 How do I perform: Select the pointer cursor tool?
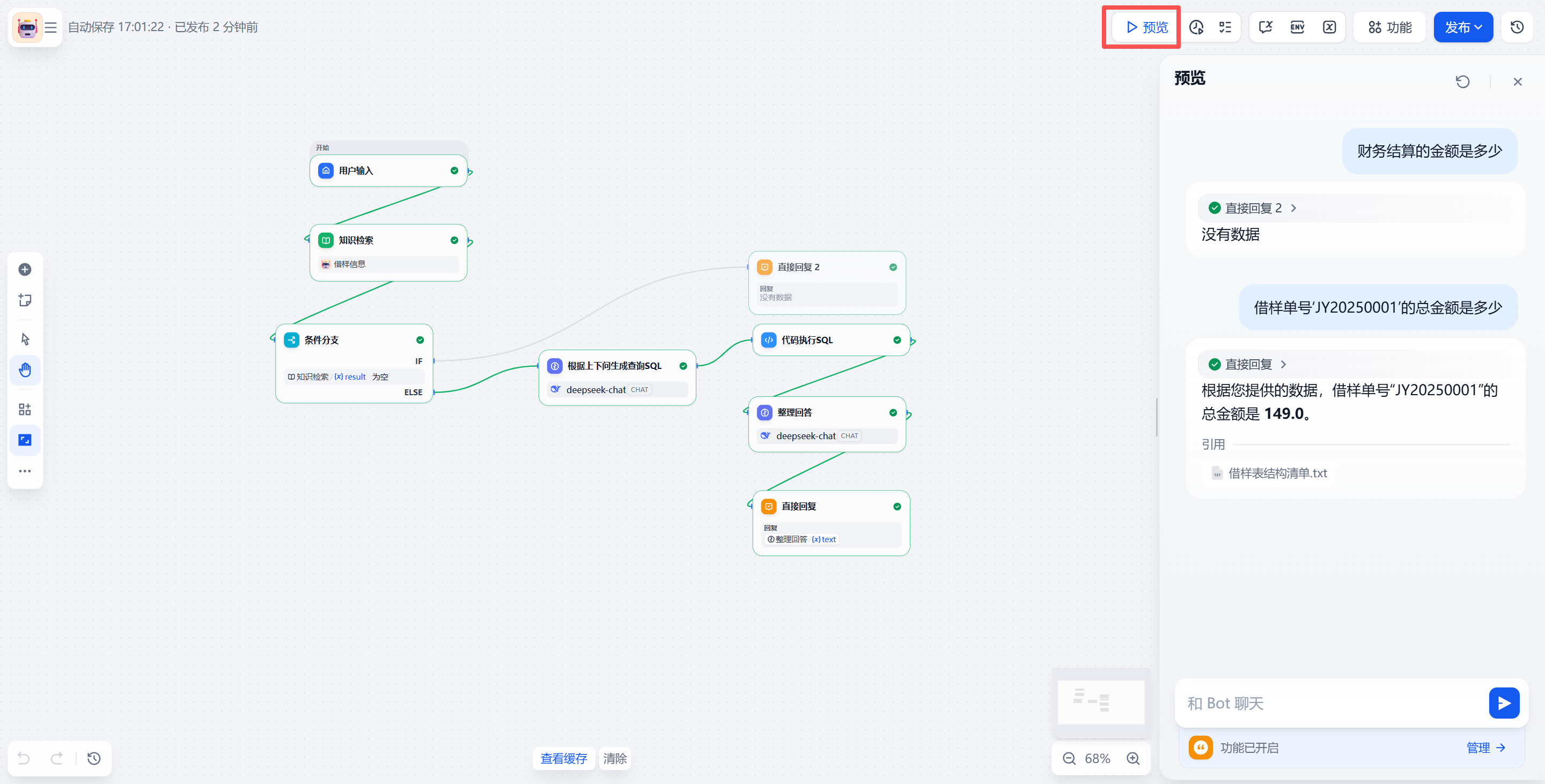pyautogui.click(x=25, y=339)
